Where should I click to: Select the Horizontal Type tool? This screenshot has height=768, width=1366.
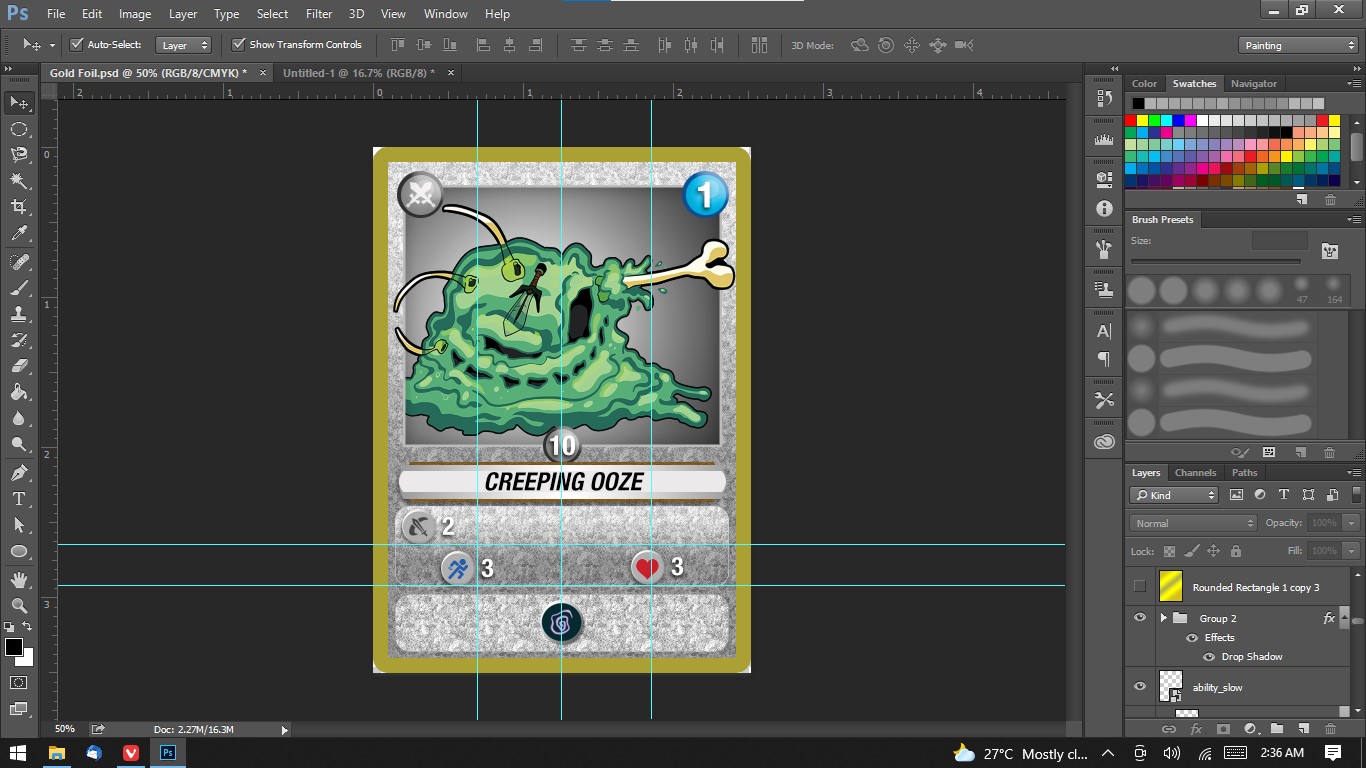(19, 499)
